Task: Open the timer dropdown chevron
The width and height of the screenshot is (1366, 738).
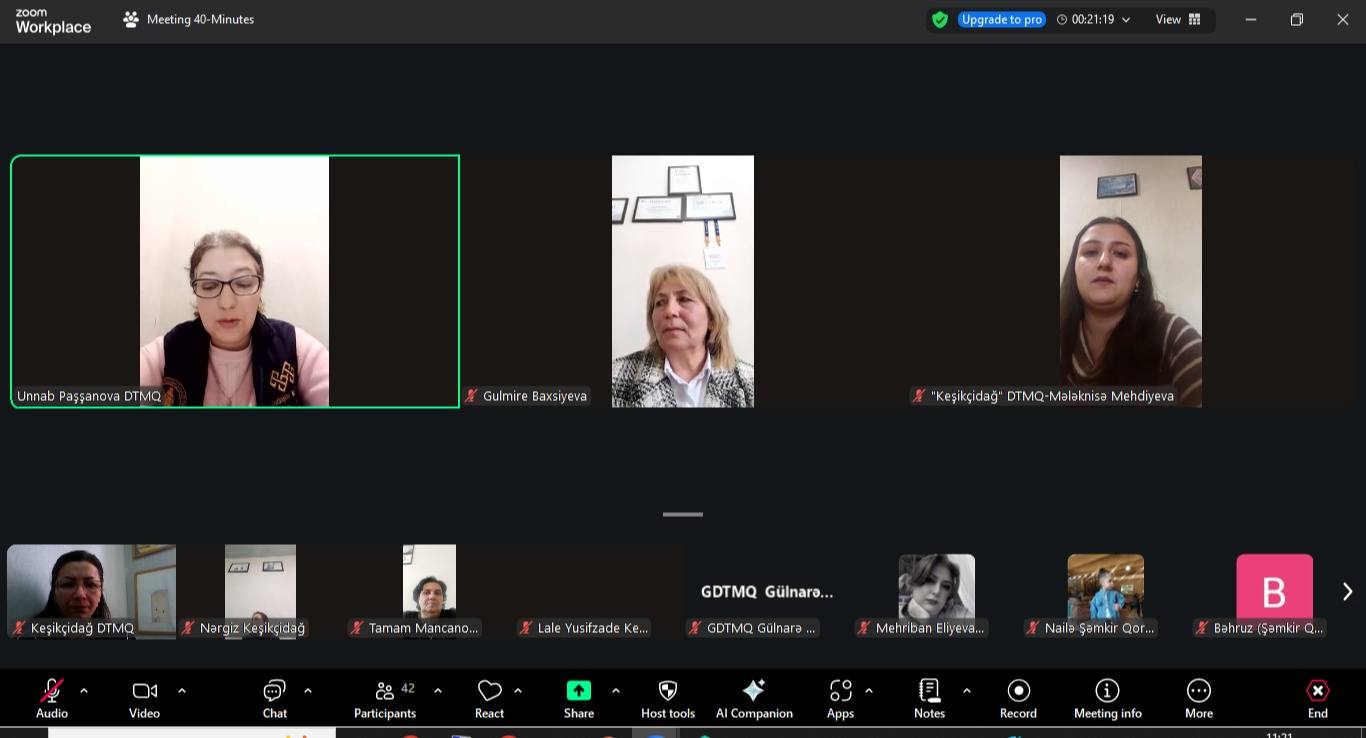Action: click(1126, 20)
